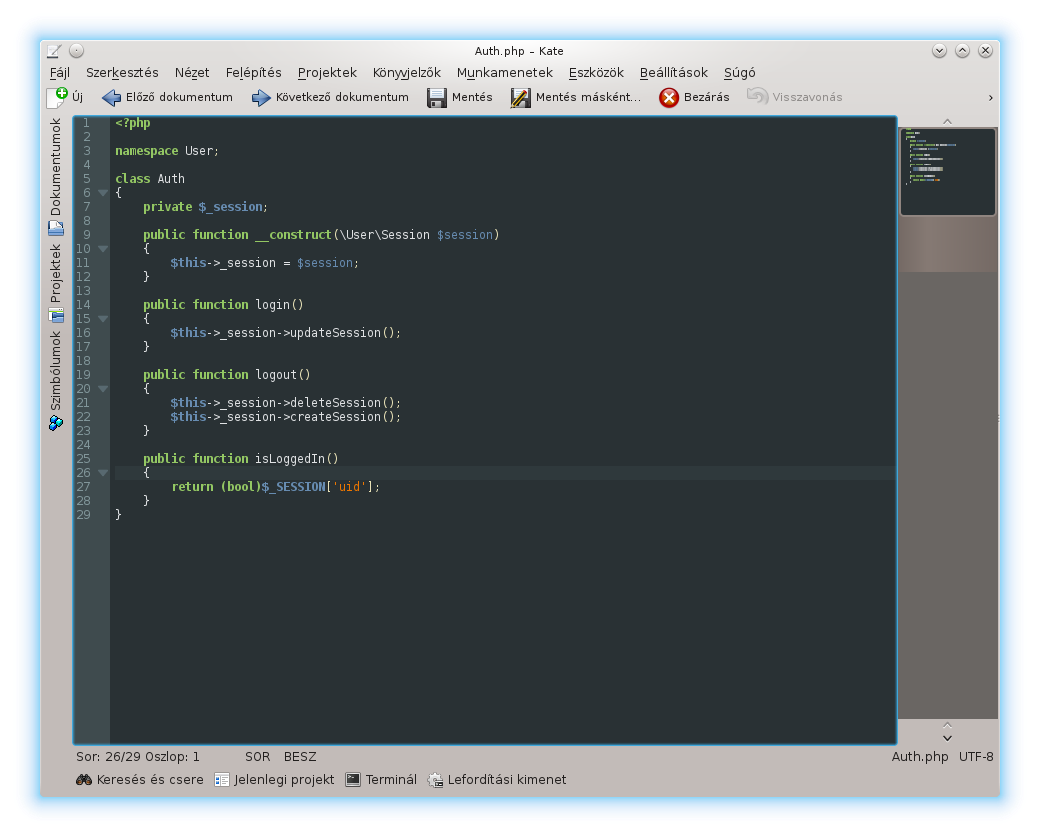
Task: Click the Mentés másként pencil icon
Action: (521, 97)
